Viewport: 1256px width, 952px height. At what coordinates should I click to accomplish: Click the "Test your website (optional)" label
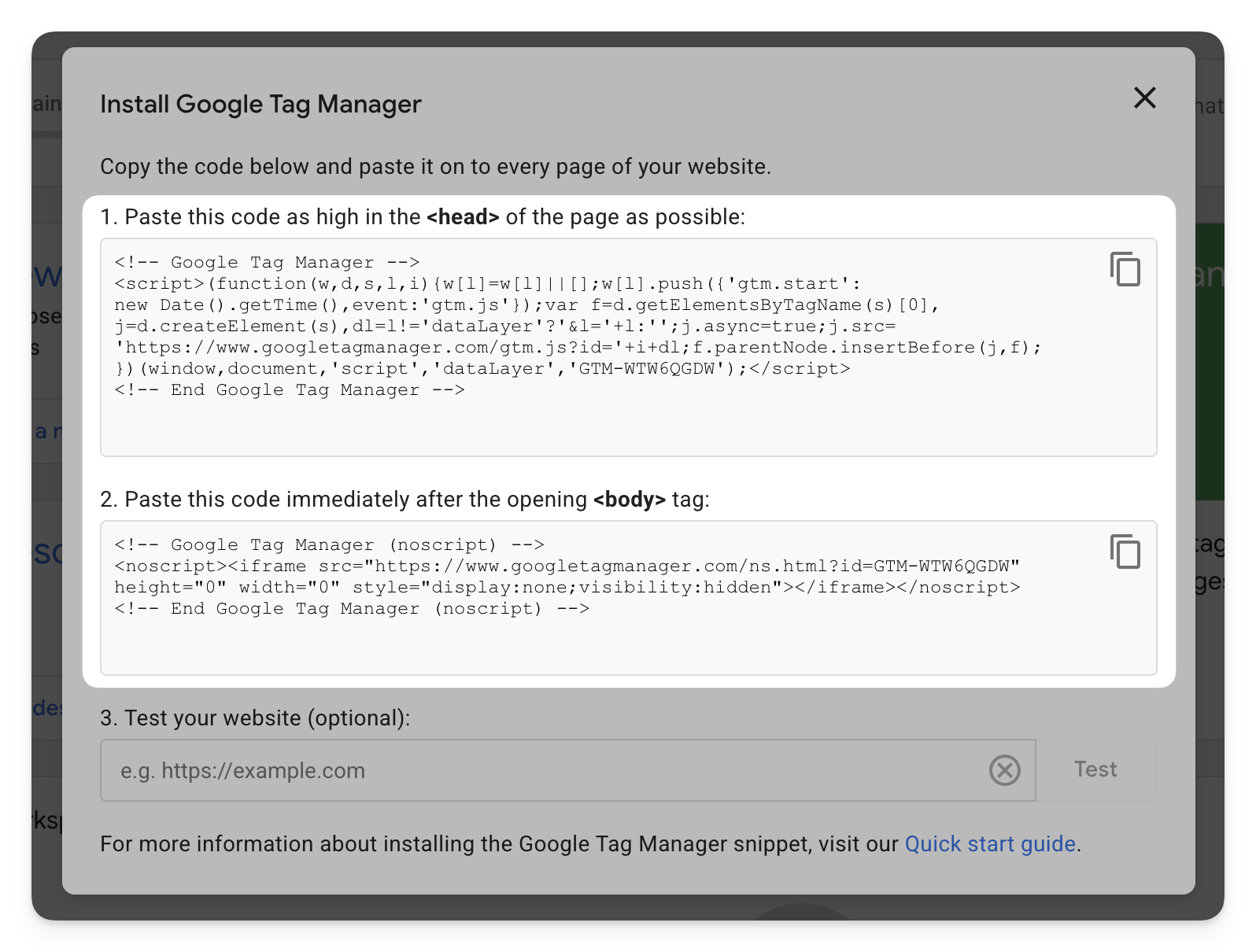coord(255,718)
